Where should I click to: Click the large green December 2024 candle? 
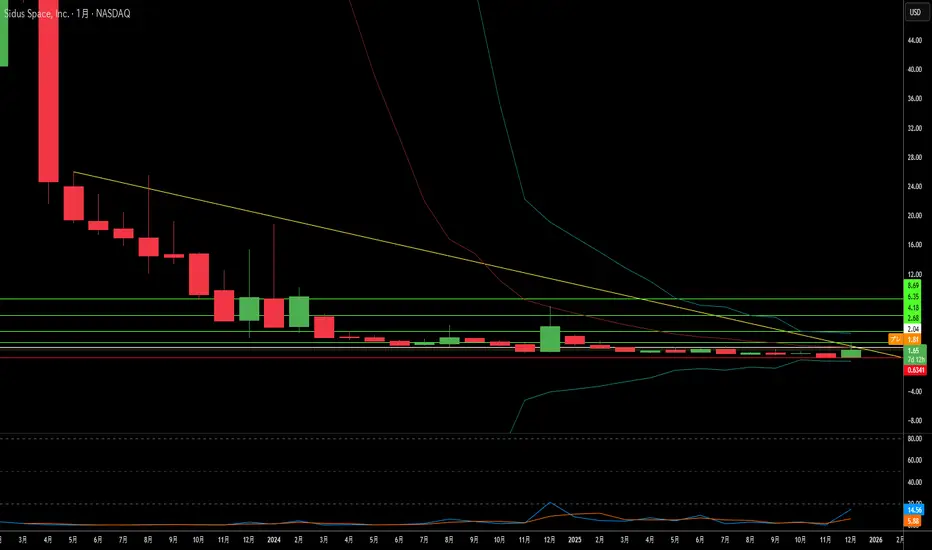coord(550,338)
